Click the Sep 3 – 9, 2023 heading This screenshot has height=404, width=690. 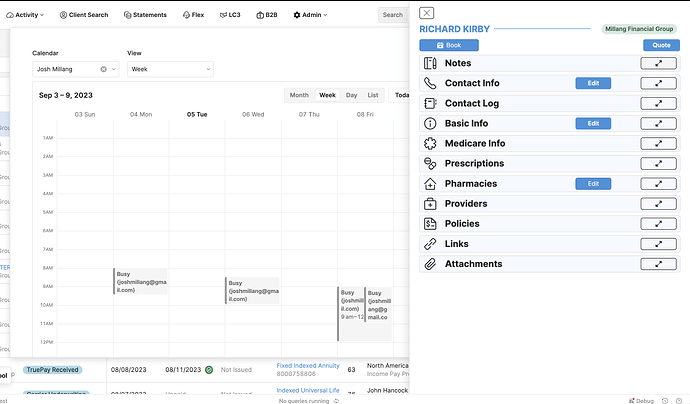(x=66, y=95)
